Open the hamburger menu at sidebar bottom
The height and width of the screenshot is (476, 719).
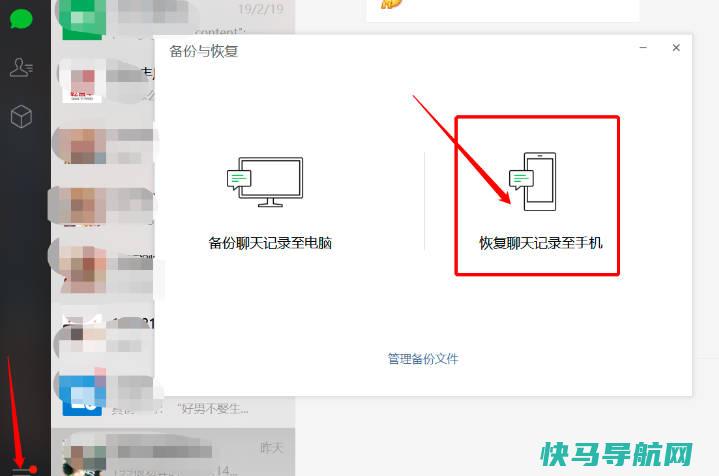point(22,471)
